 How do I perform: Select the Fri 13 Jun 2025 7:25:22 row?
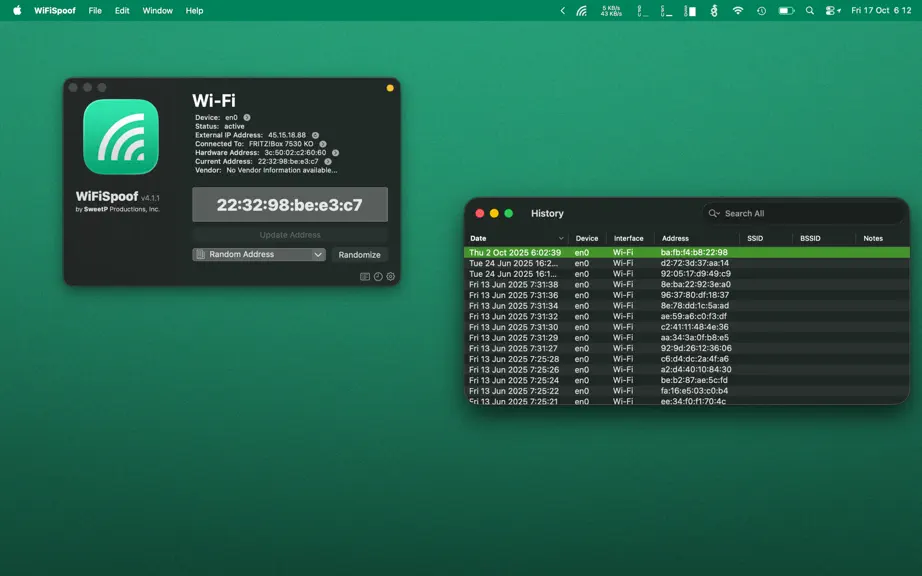(687, 391)
